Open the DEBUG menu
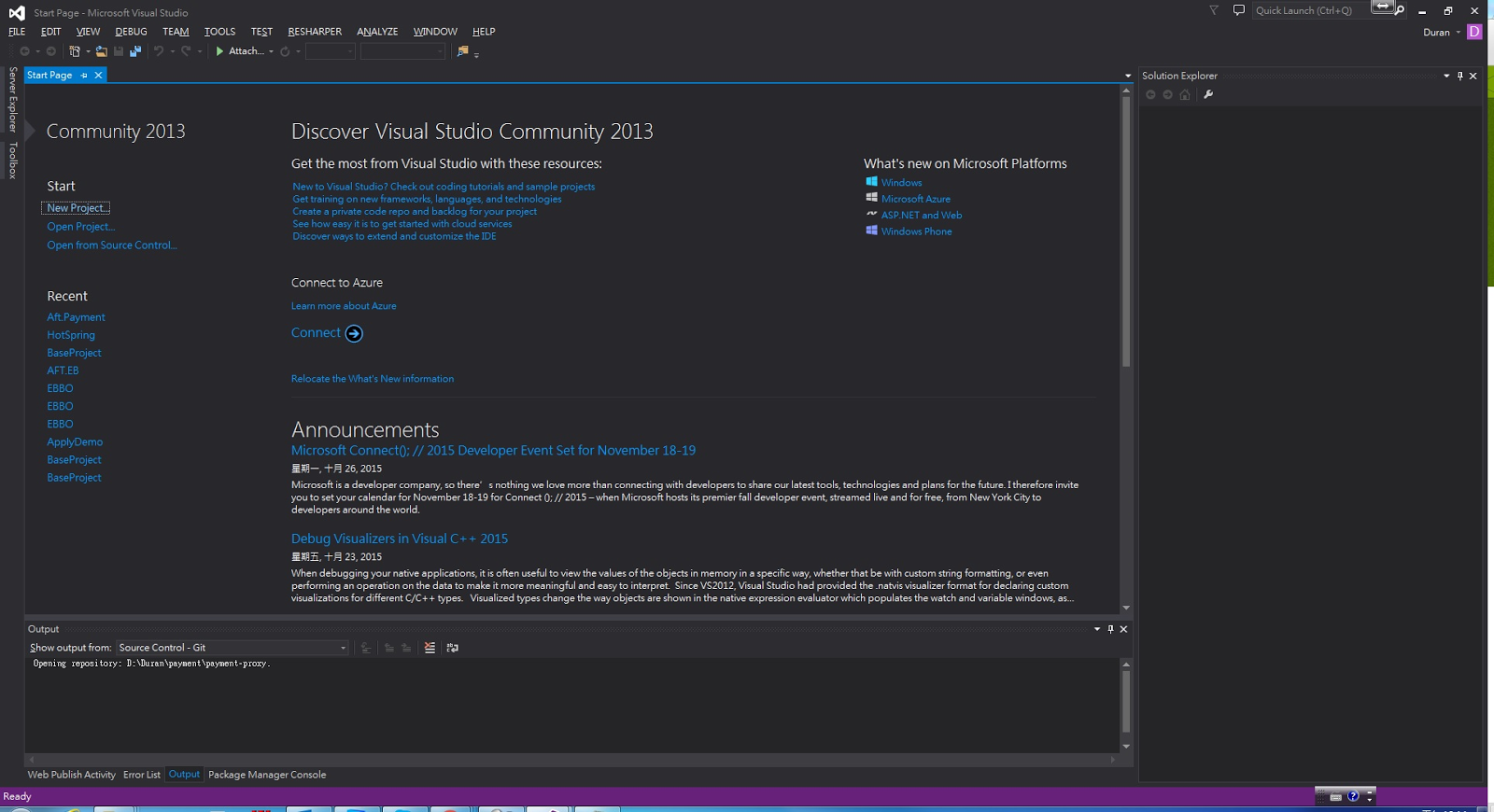 coord(132,32)
